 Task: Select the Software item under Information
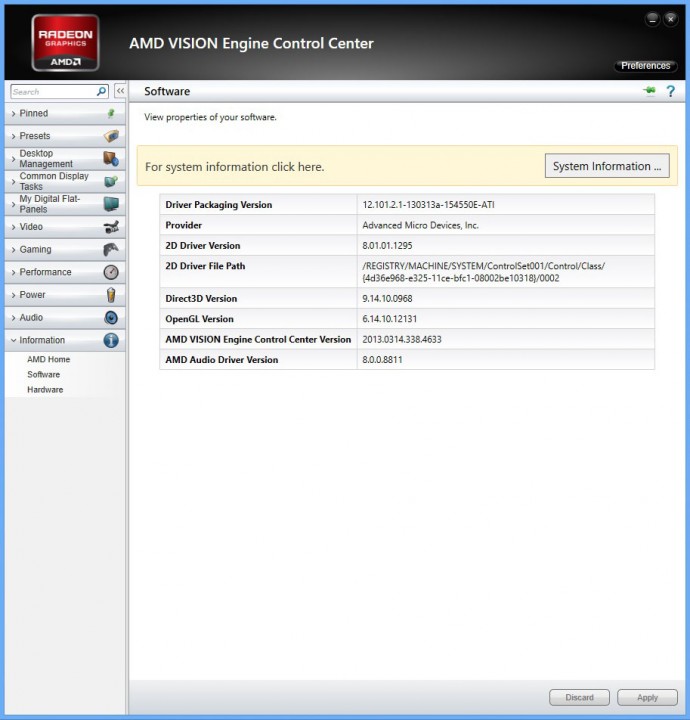tap(44, 375)
